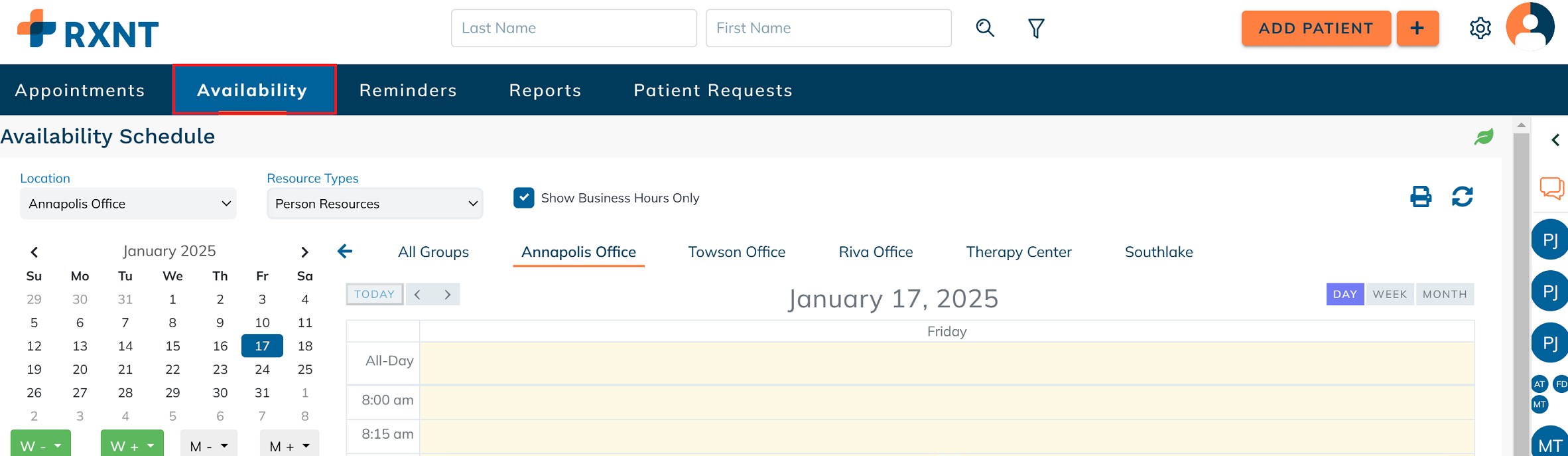This screenshot has height=456, width=1568.
Task: Click the back arrow beside All Groups
Action: [345, 252]
